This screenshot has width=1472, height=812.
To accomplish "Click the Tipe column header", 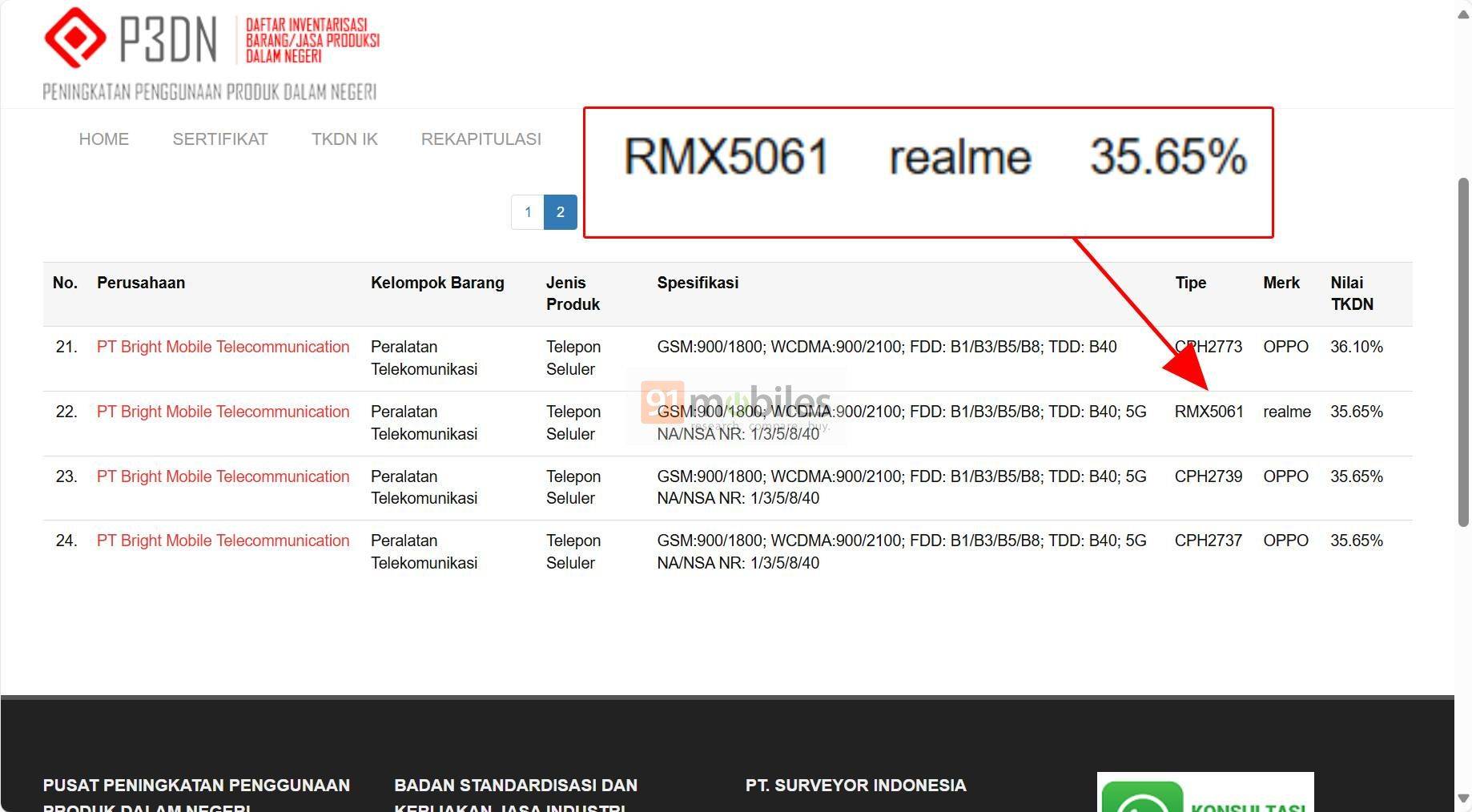I will (x=1191, y=283).
